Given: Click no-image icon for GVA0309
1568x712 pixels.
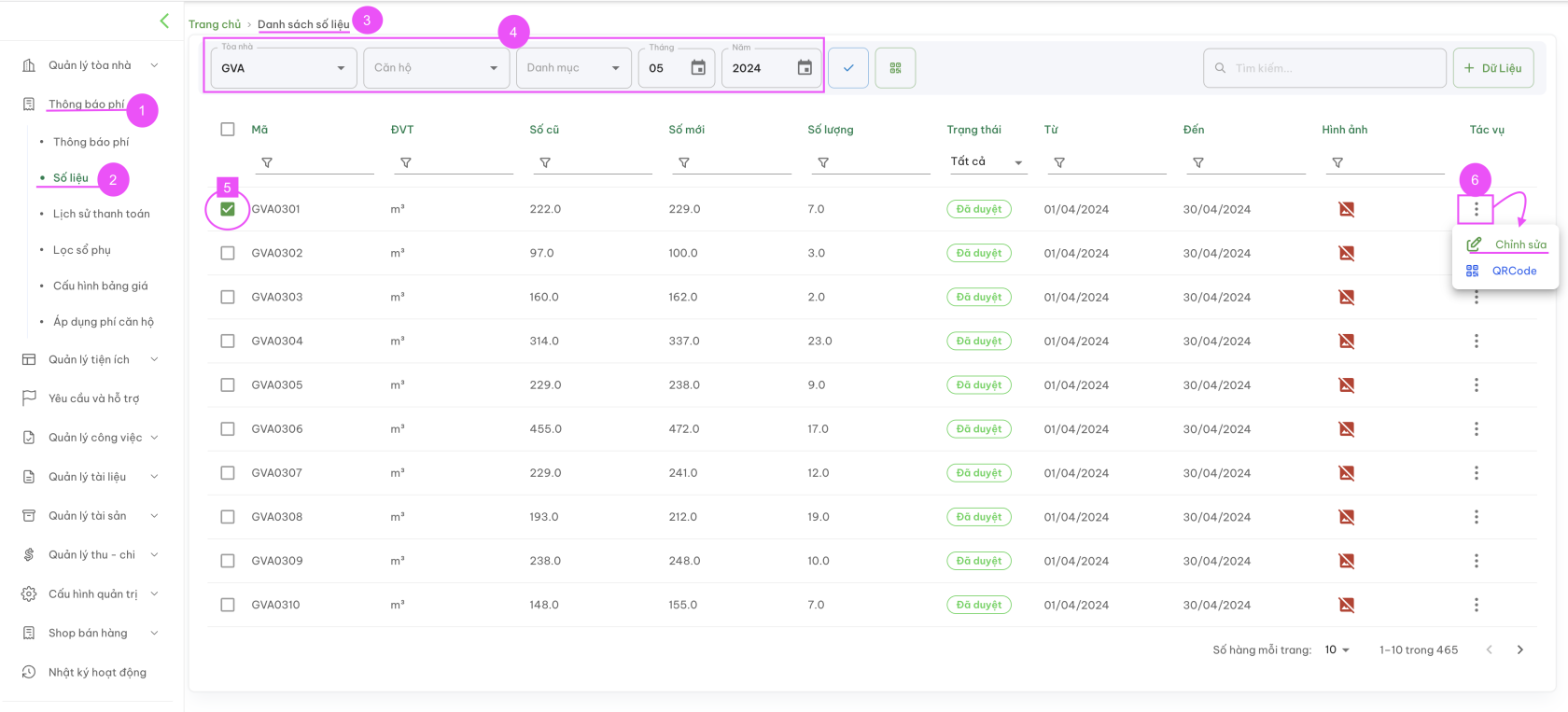Looking at the screenshot, I should click(x=1347, y=561).
